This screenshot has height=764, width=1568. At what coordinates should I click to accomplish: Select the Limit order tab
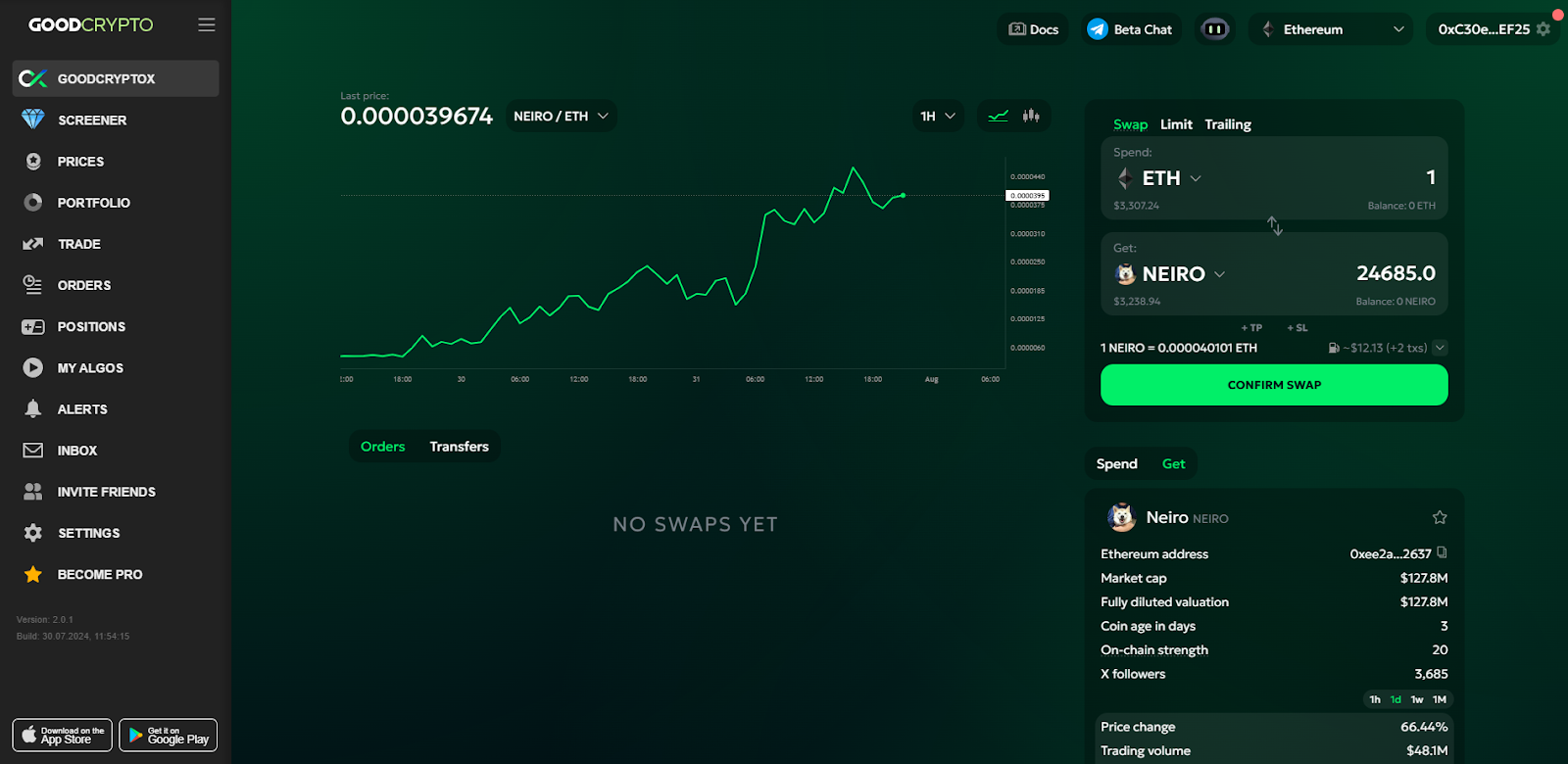tap(1176, 124)
